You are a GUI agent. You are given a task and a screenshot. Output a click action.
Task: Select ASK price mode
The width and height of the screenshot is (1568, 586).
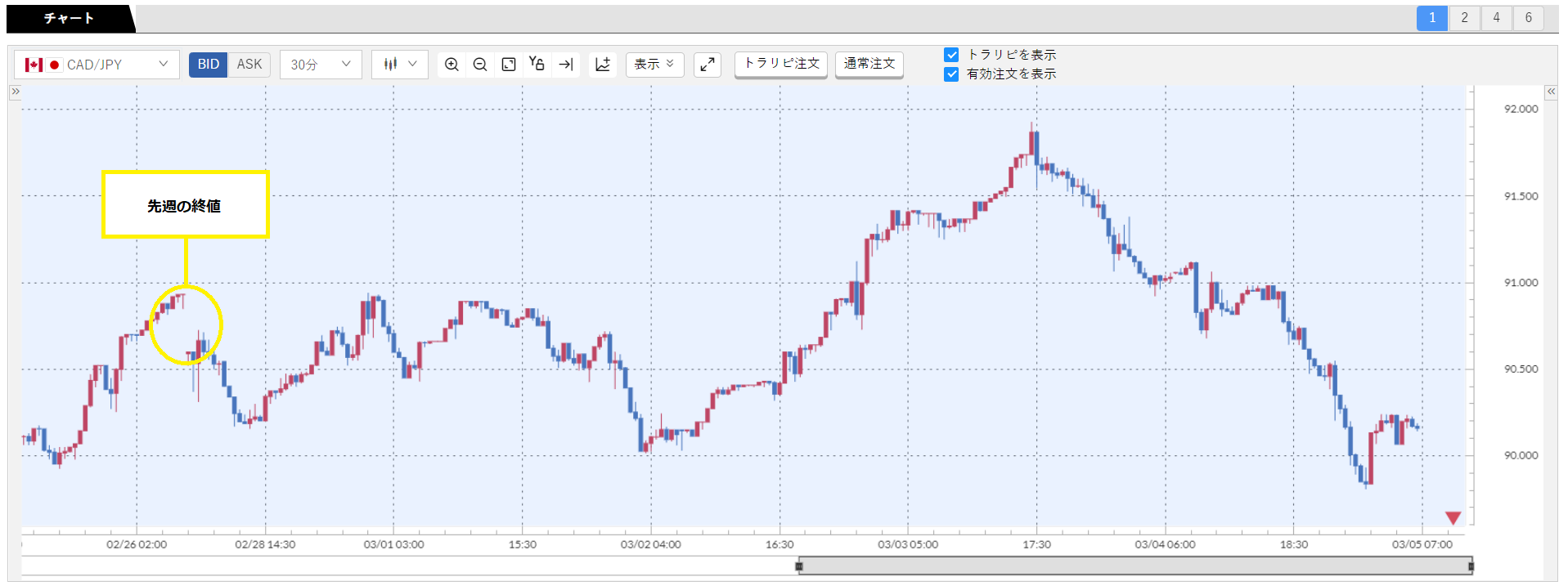pos(249,65)
